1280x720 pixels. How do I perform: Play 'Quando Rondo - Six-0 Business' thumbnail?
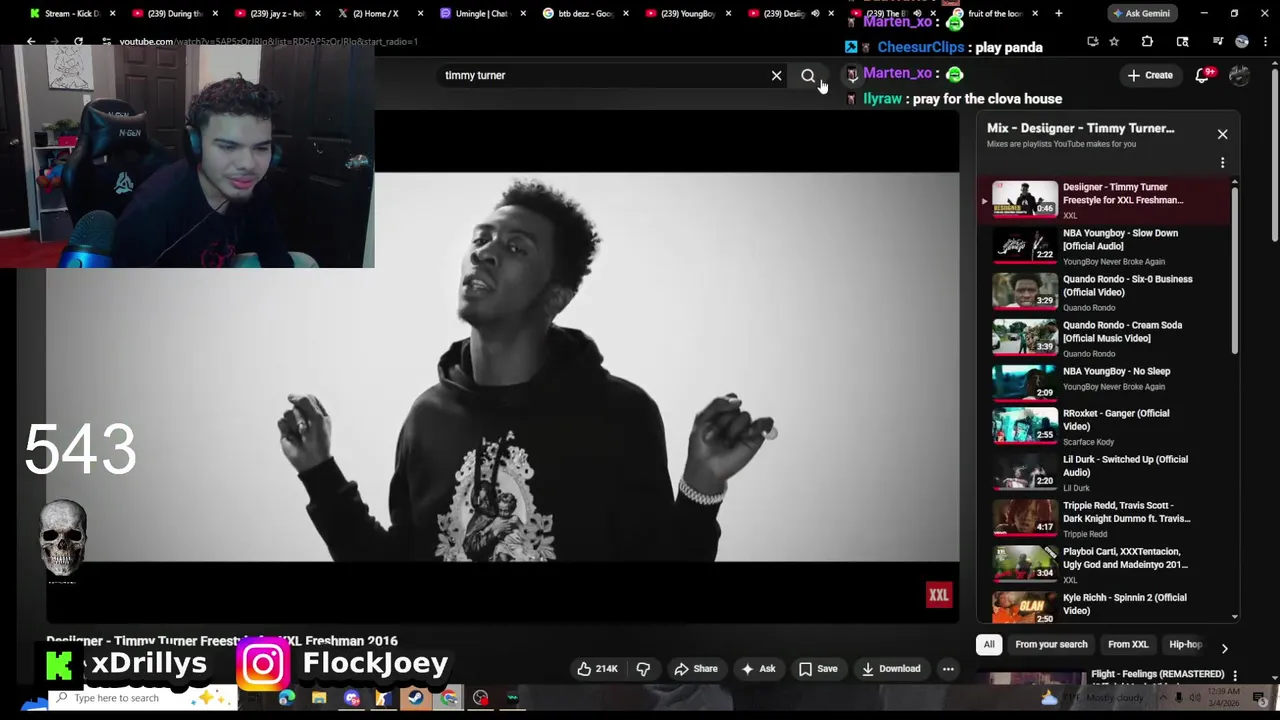click(1025, 291)
